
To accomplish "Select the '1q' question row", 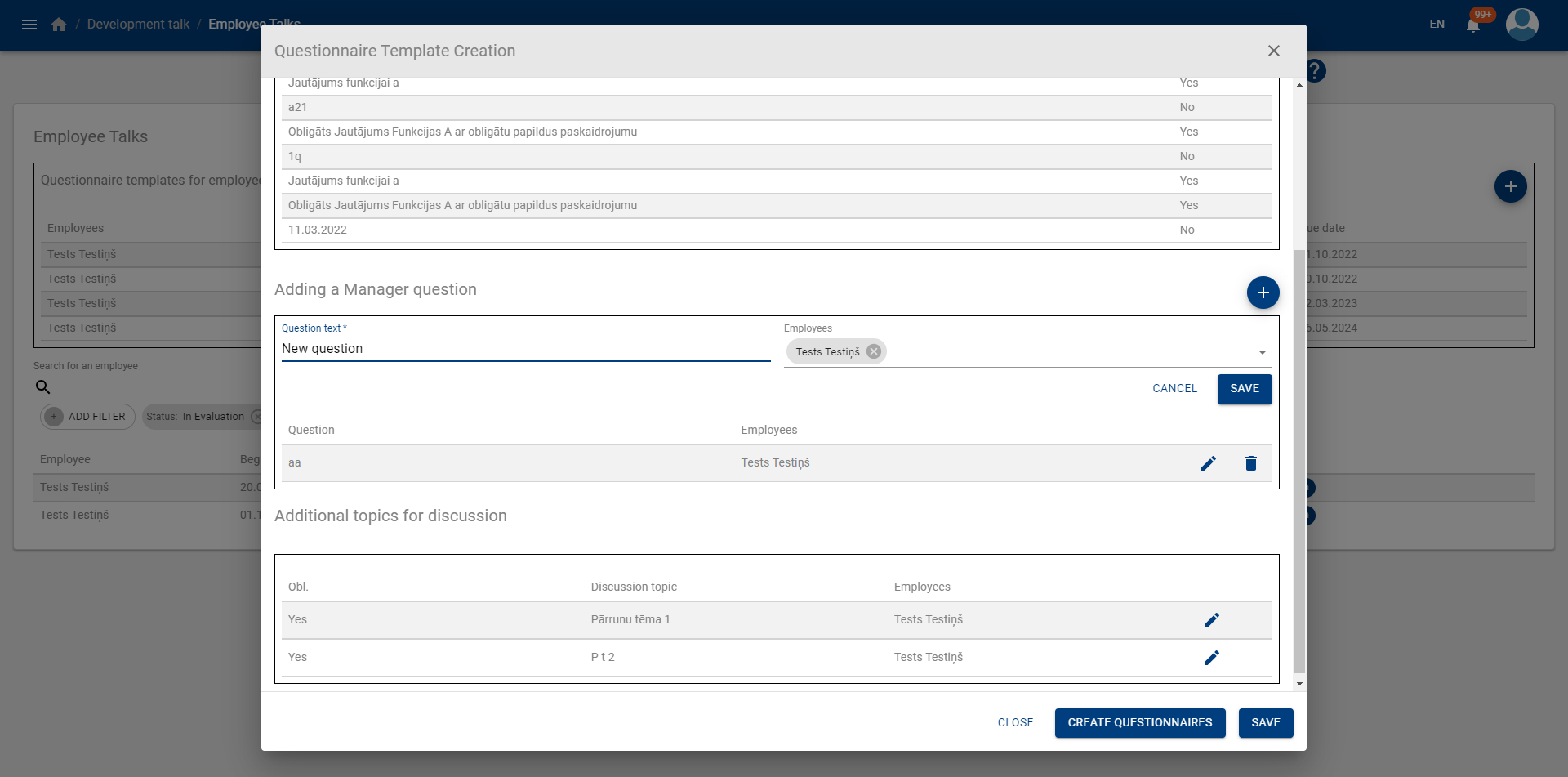I will point(777,157).
